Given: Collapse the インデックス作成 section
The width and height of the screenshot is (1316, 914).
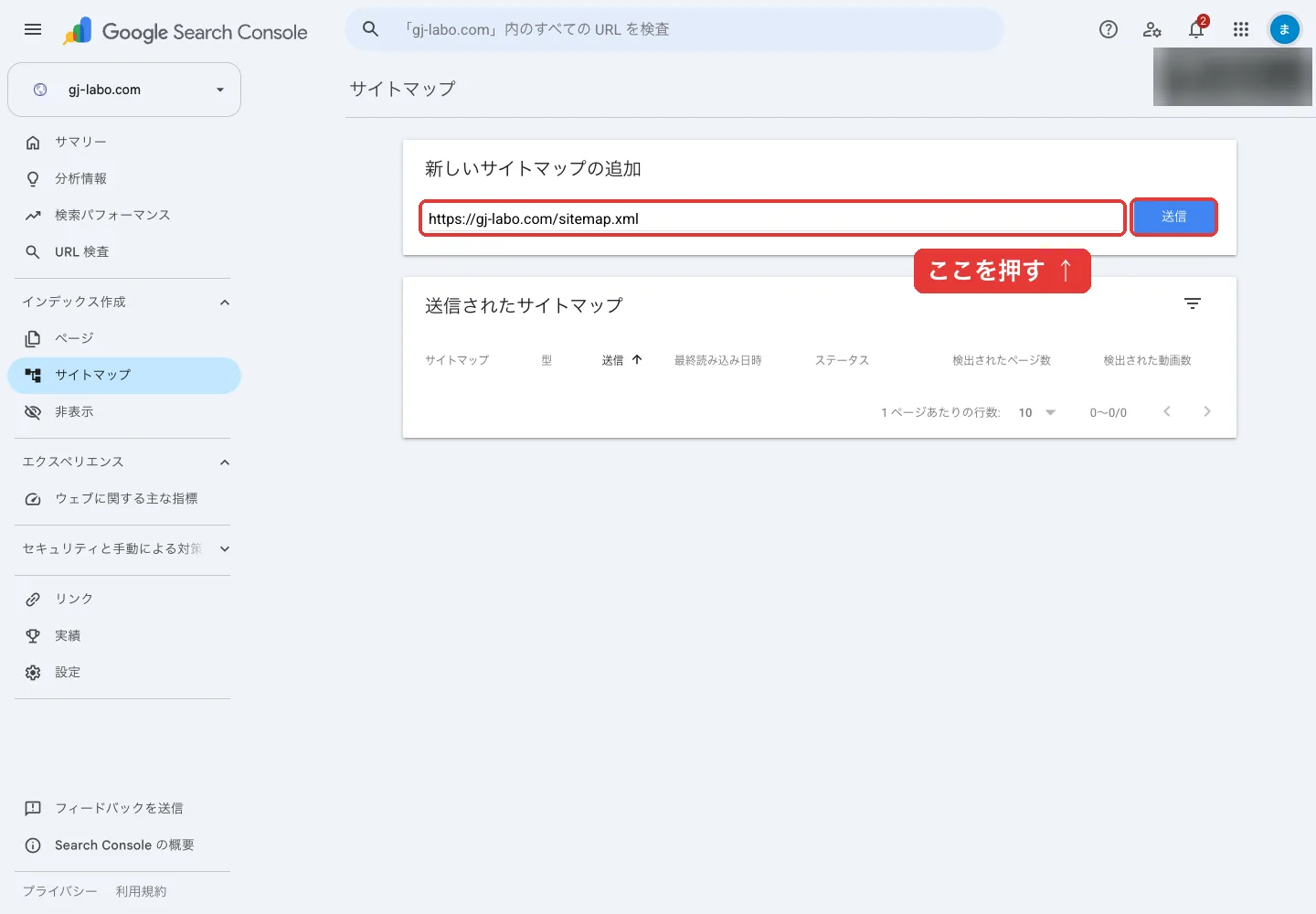Looking at the screenshot, I should point(225,302).
